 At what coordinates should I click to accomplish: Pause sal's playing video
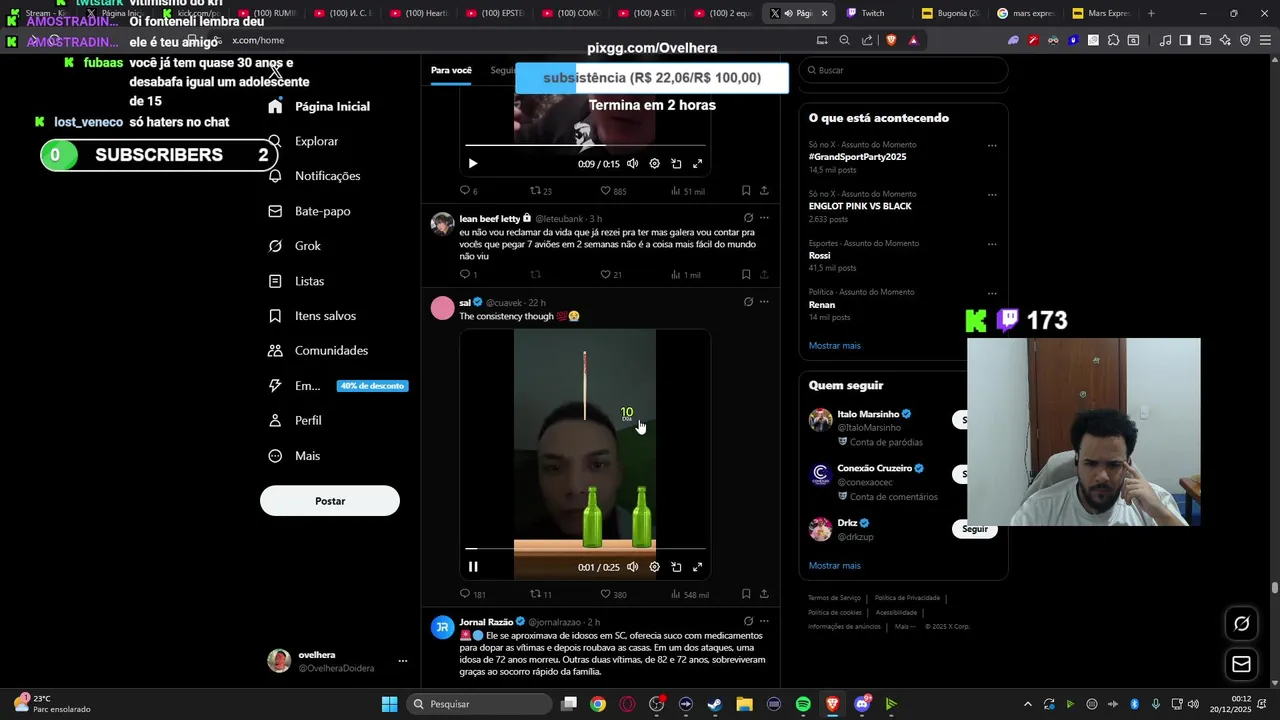tap(473, 567)
